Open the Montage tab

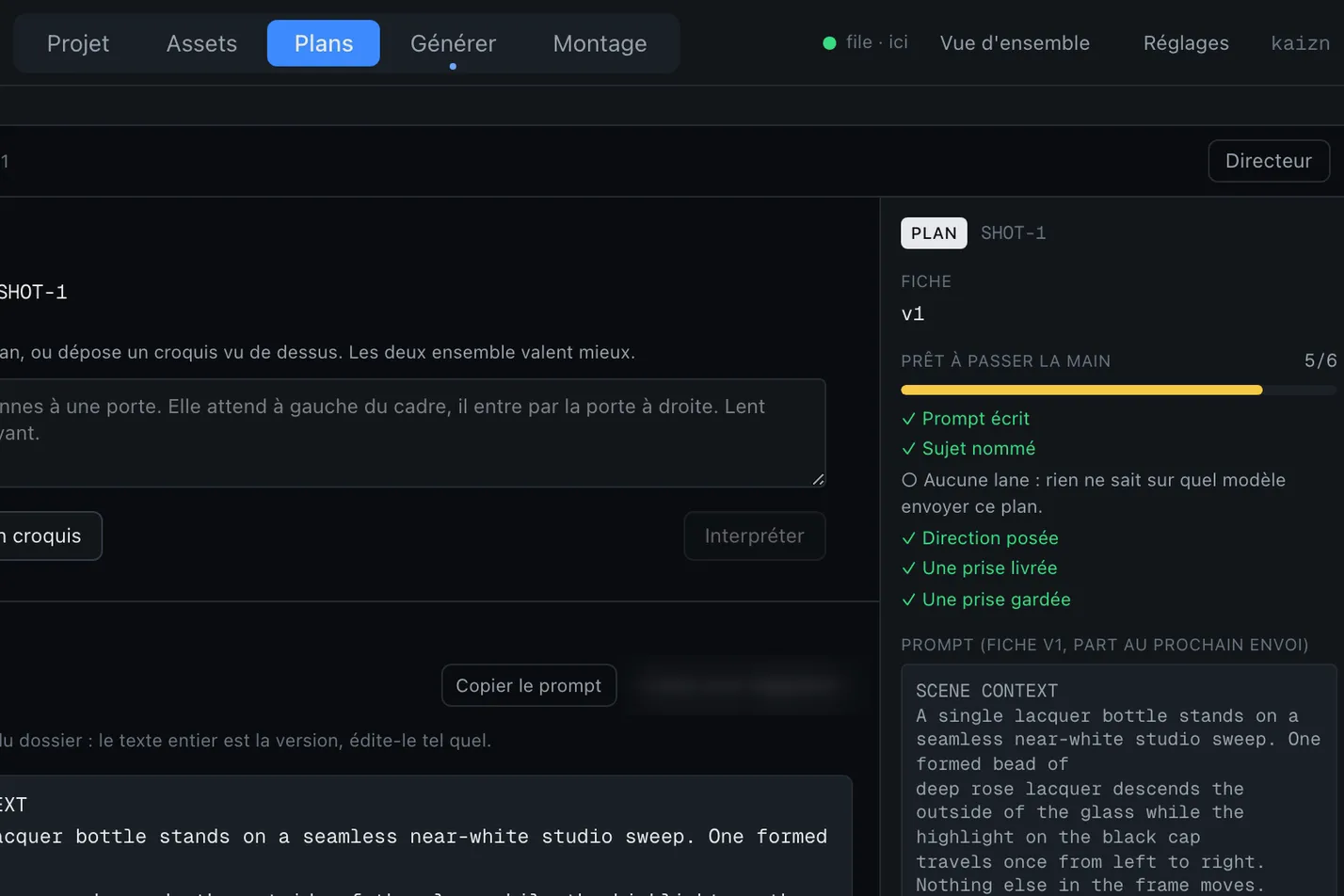pos(600,43)
